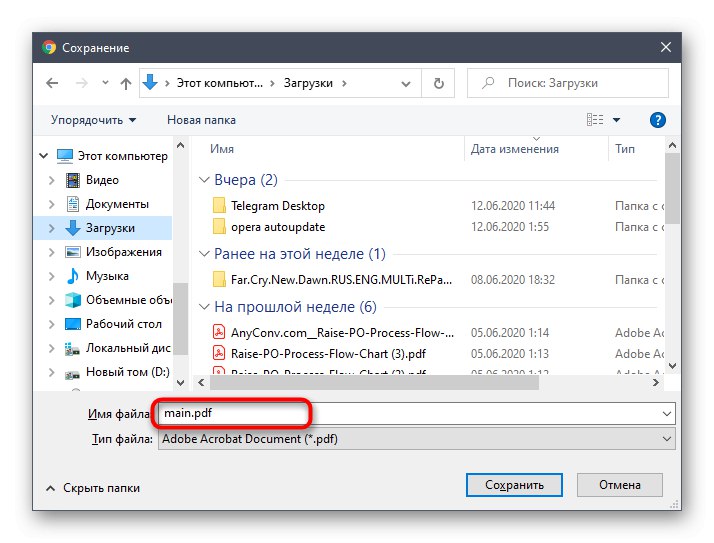This screenshot has height=543, width=714.
Task: Refresh the folder view
Action: [x=439, y=83]
